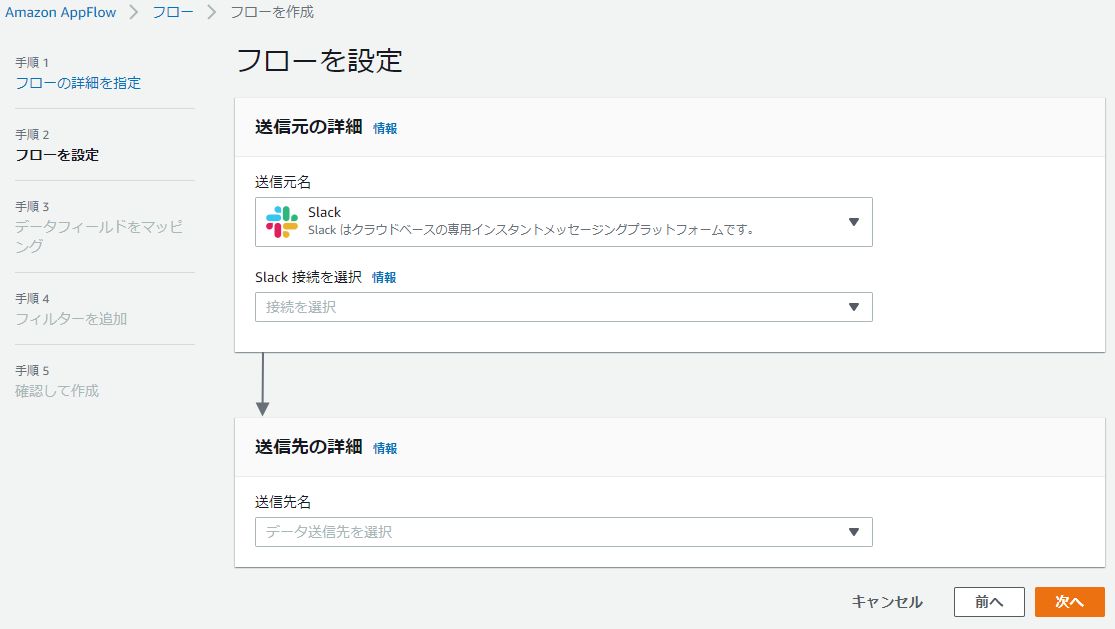
Task: Click the 次へ button
Action: (1070, 602)
